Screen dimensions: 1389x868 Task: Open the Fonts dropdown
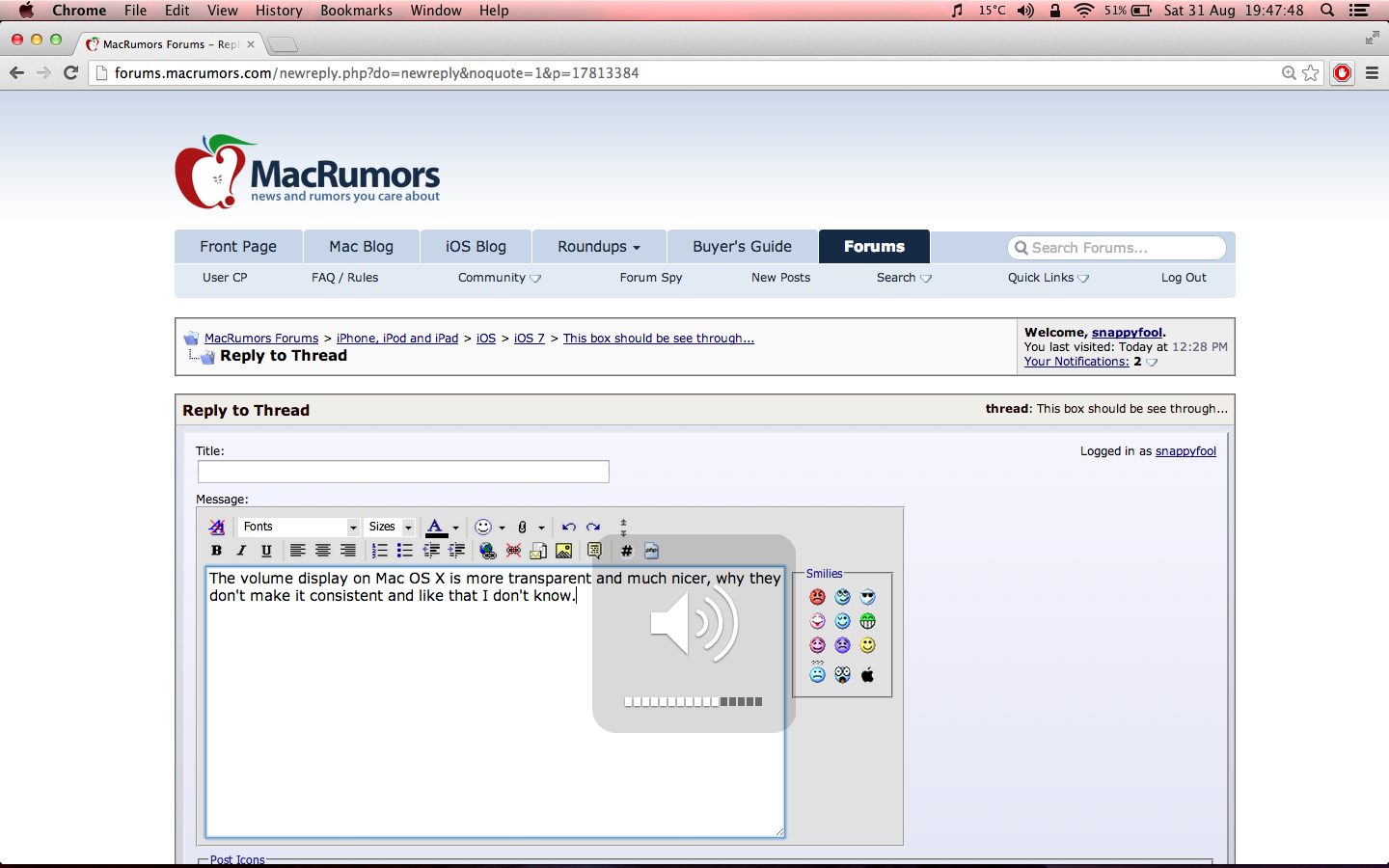(299, 527)
